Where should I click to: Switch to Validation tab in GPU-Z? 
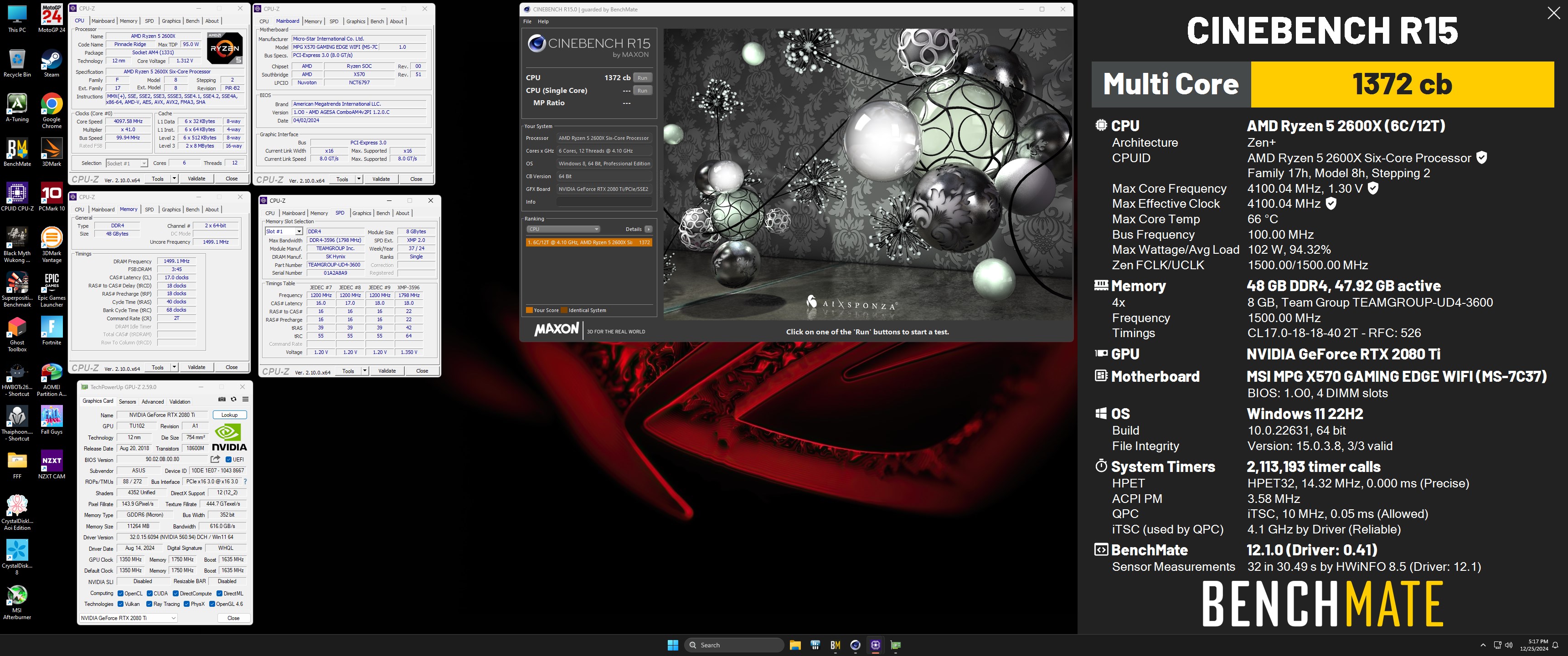180,402
